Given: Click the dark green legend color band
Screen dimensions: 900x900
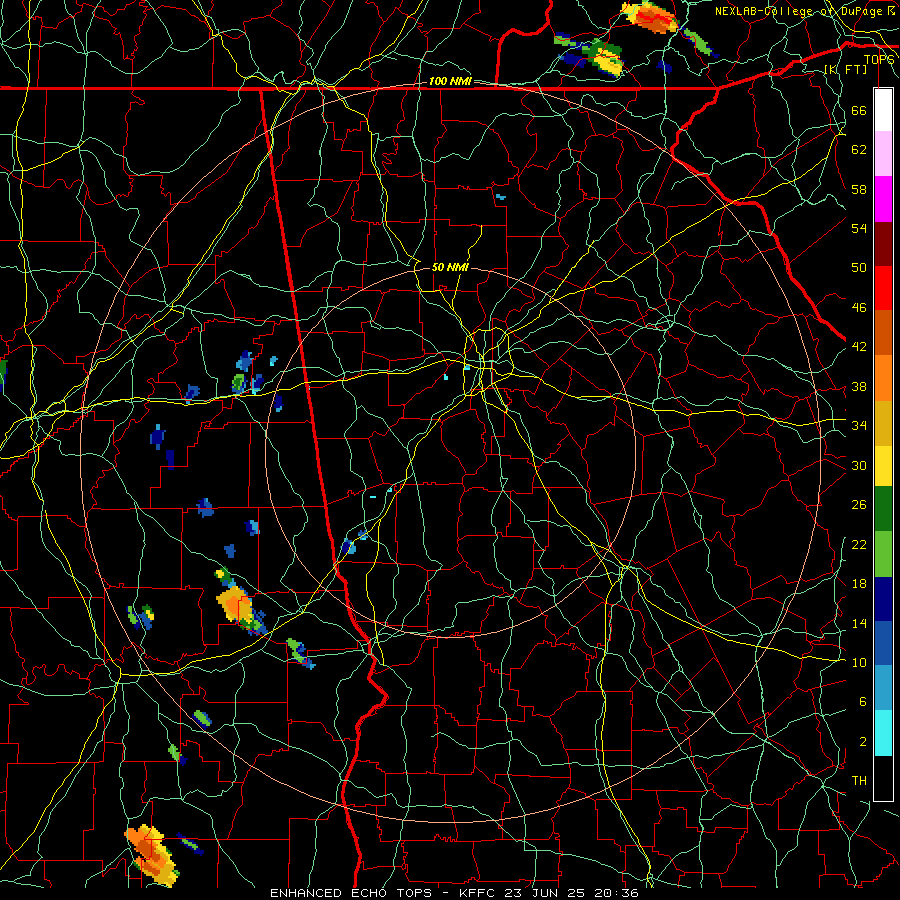Looking at the screenshot, I should 883,509.
